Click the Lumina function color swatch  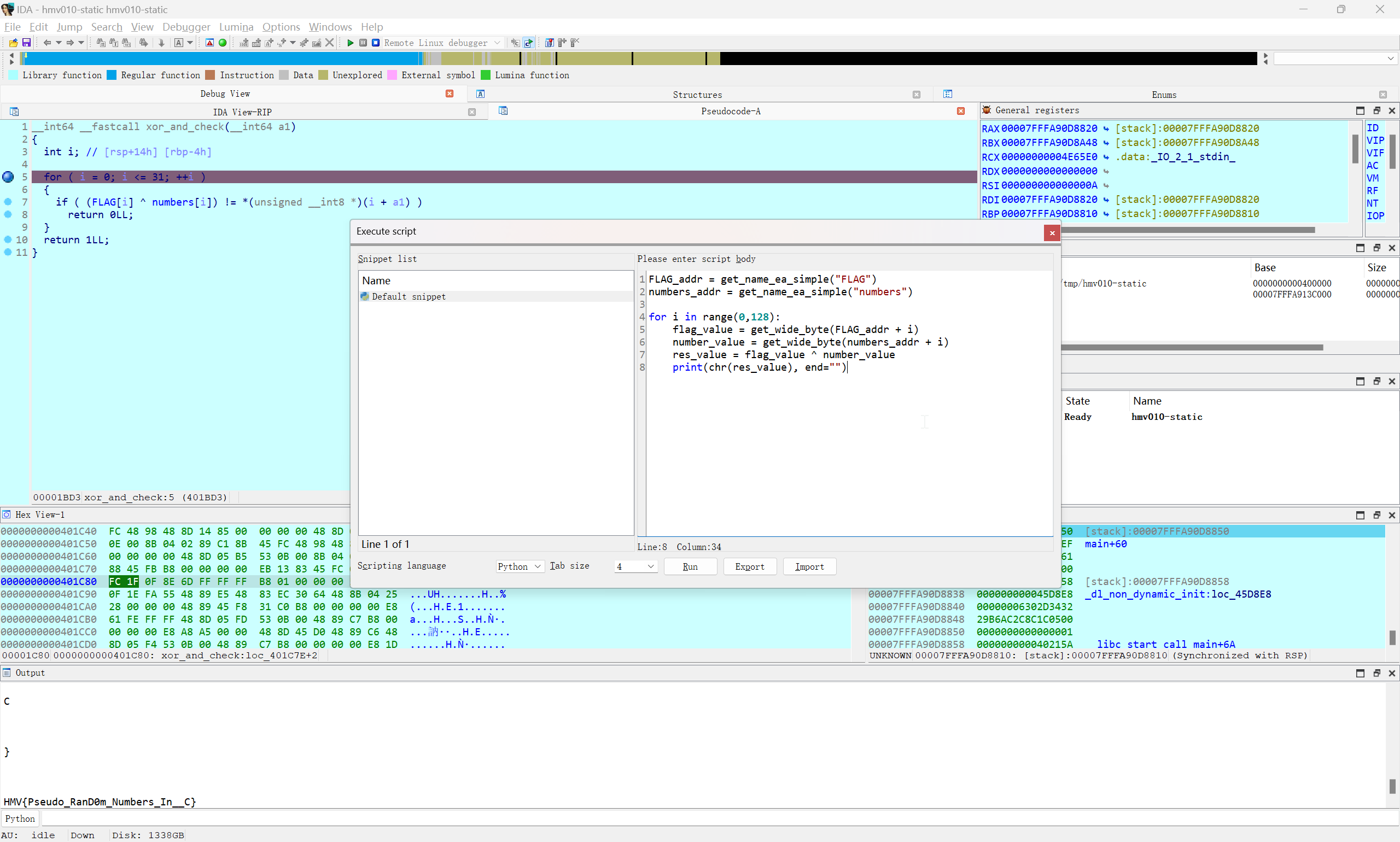[485, 75]
